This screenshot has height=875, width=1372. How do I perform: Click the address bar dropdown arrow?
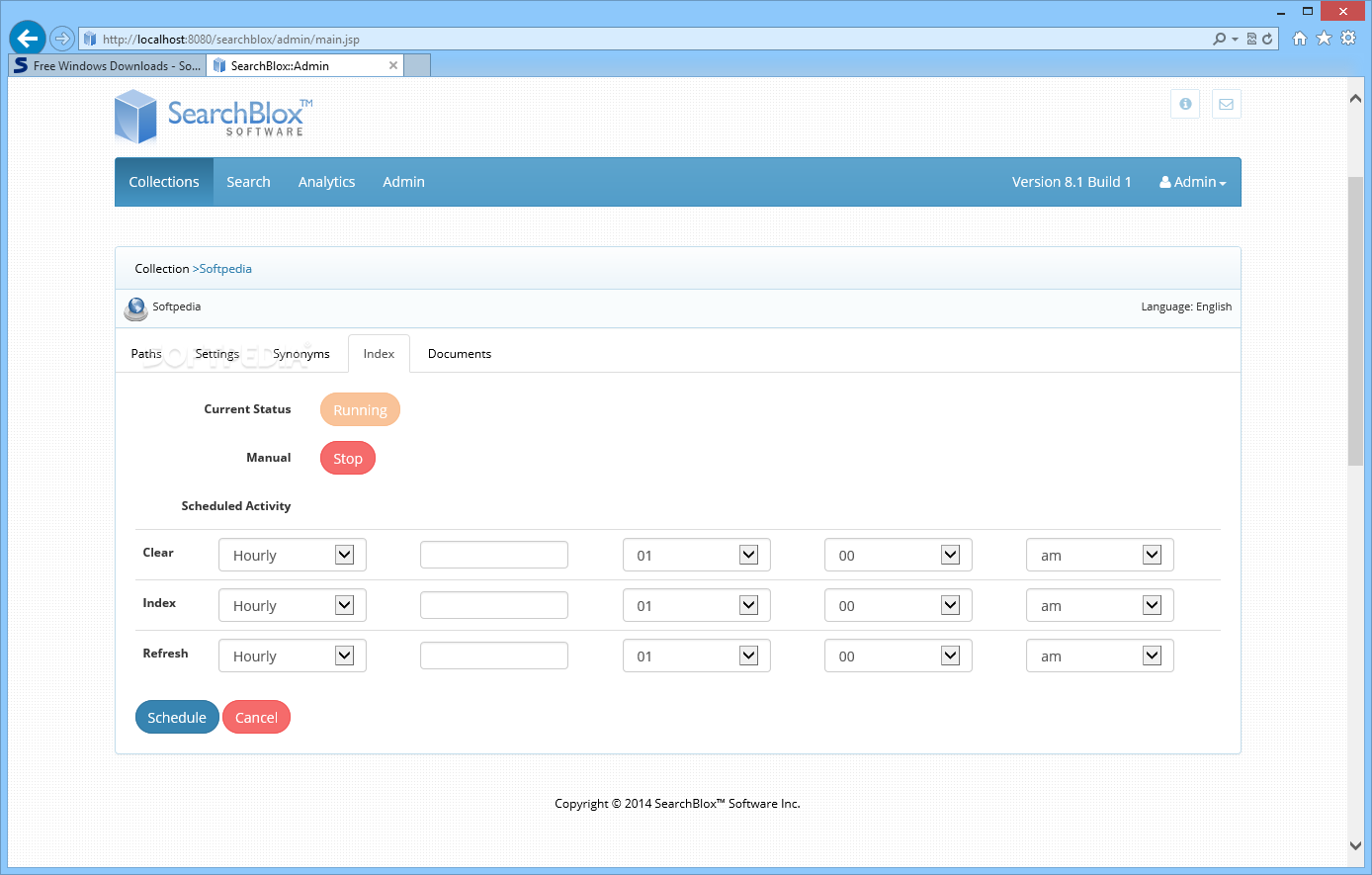click(x=1235, y=40)
